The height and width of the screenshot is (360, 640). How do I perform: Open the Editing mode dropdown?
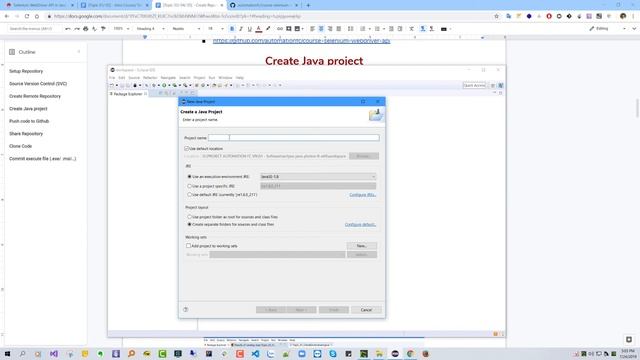(x=607, y=29)
